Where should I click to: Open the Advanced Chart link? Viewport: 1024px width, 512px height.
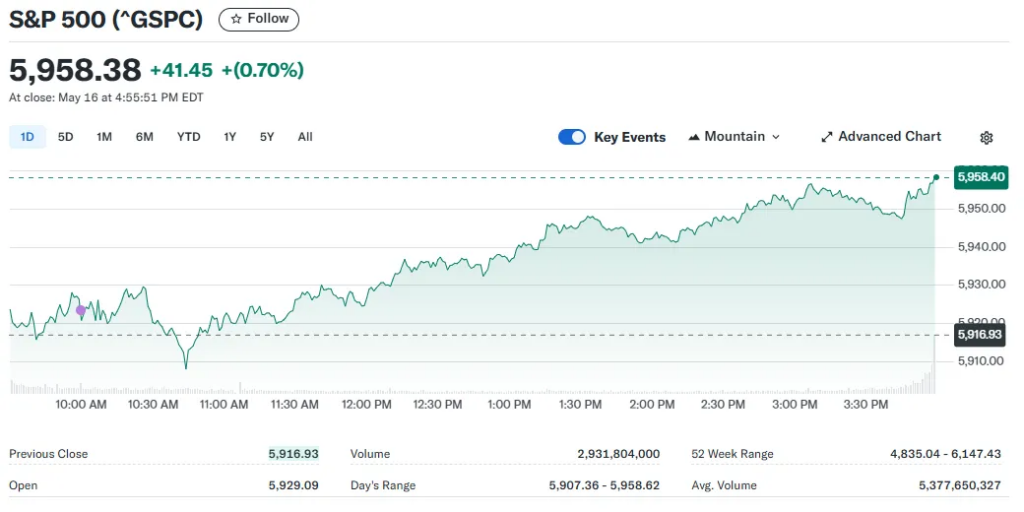[881, 137]
